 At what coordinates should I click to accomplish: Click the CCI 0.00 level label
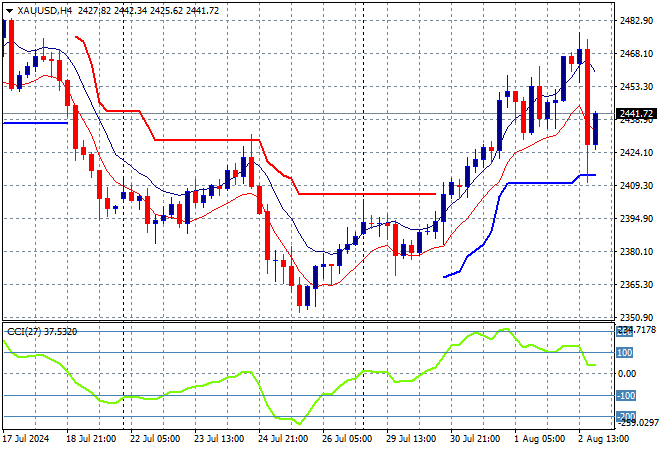627,374
